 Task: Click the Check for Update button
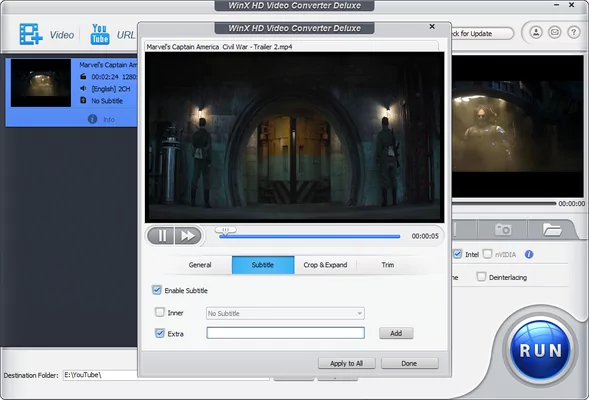pos(482,33)
